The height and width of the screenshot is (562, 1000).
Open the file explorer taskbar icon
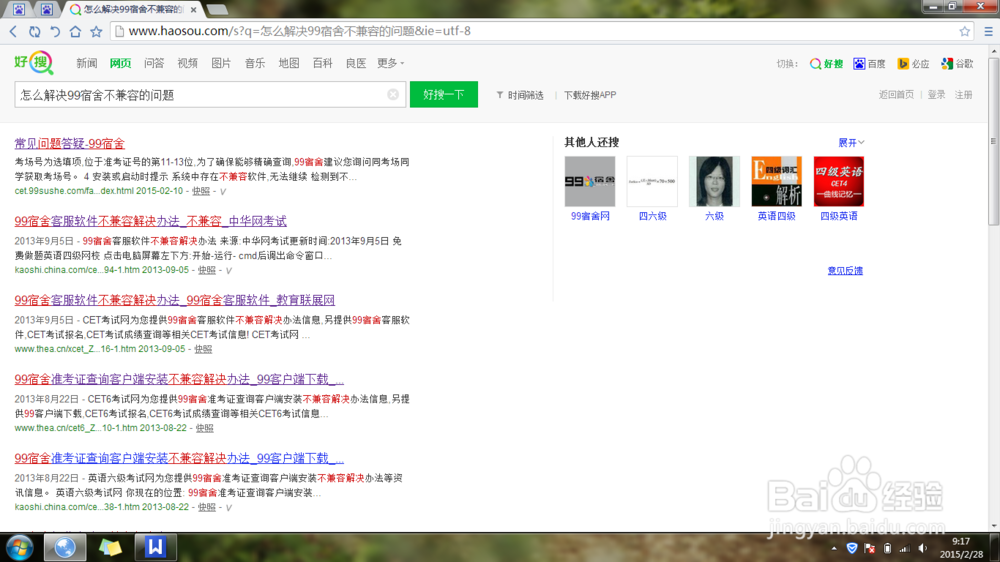[x=110, y=547]
